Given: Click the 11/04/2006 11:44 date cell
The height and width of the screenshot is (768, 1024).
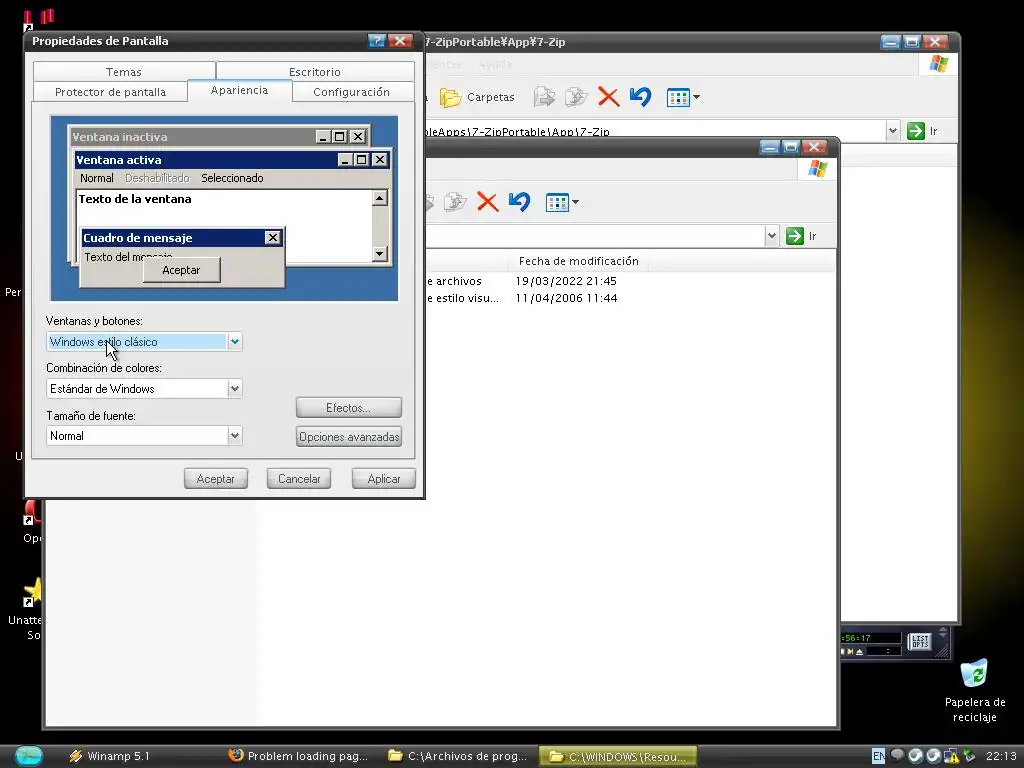Looking at the screenshot, I should (x=566, y=298).
